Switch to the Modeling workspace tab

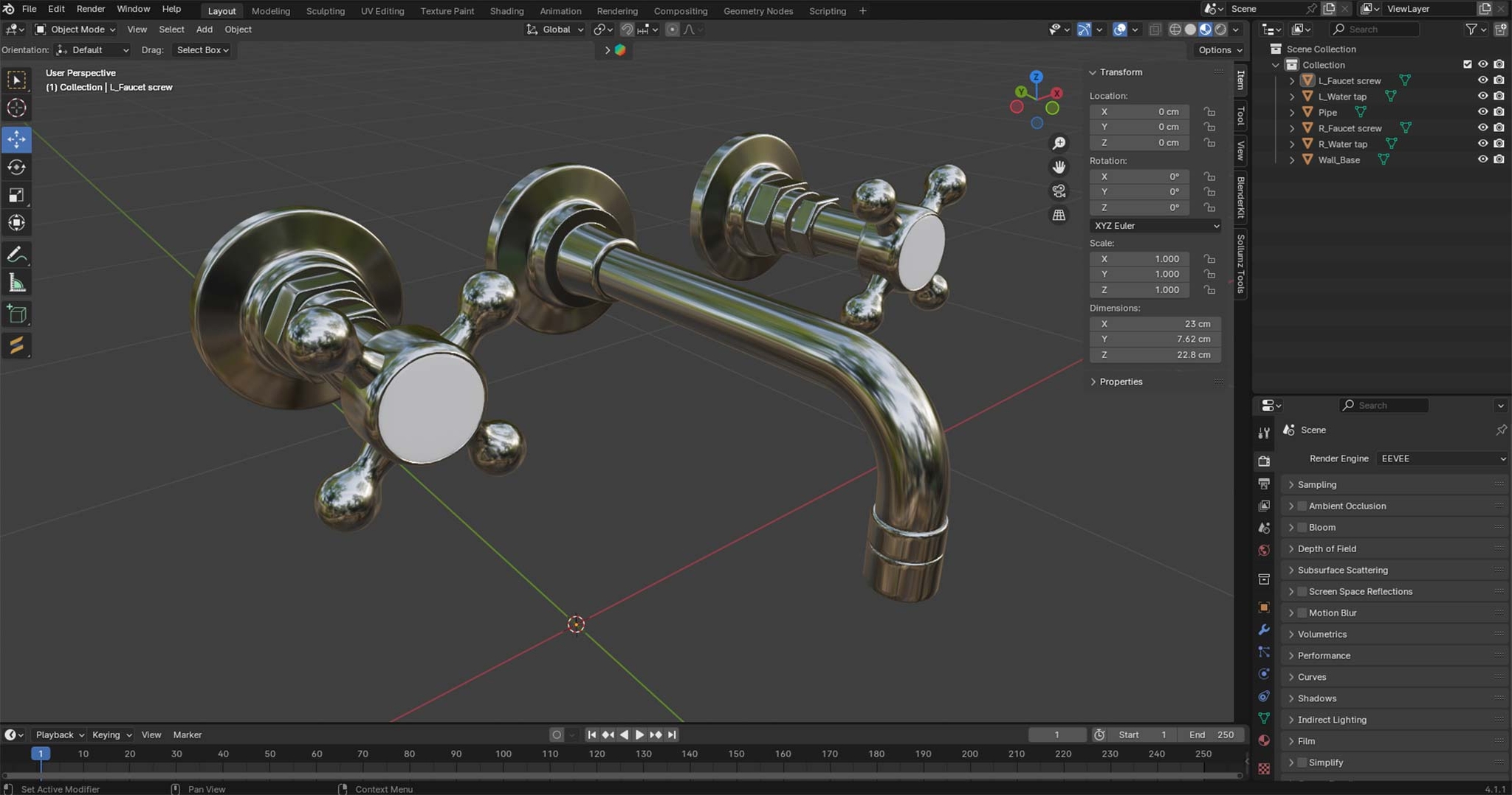(270, 11)
